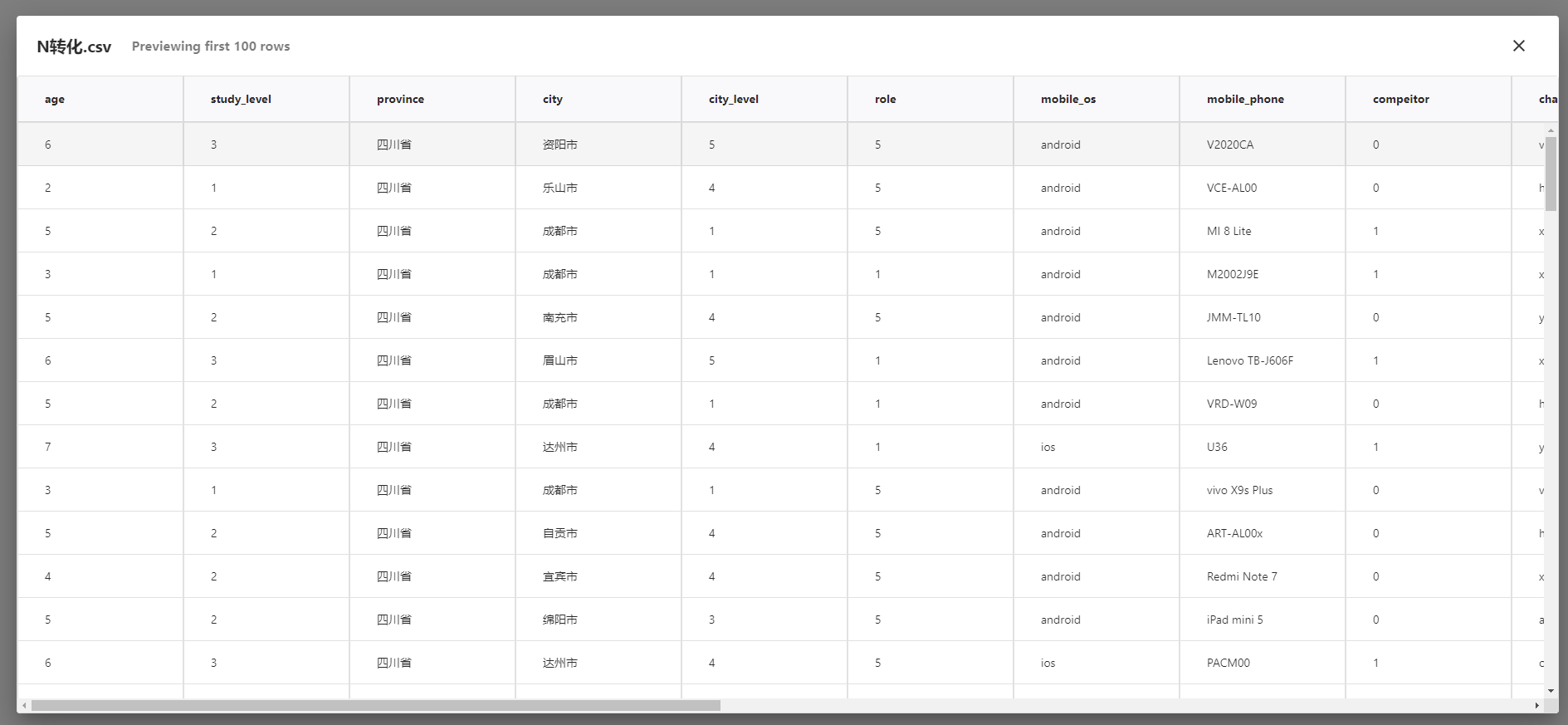Click the horizontal scrollbar thumb
The width and height of the screenshot is (1568, 725).
375,705
